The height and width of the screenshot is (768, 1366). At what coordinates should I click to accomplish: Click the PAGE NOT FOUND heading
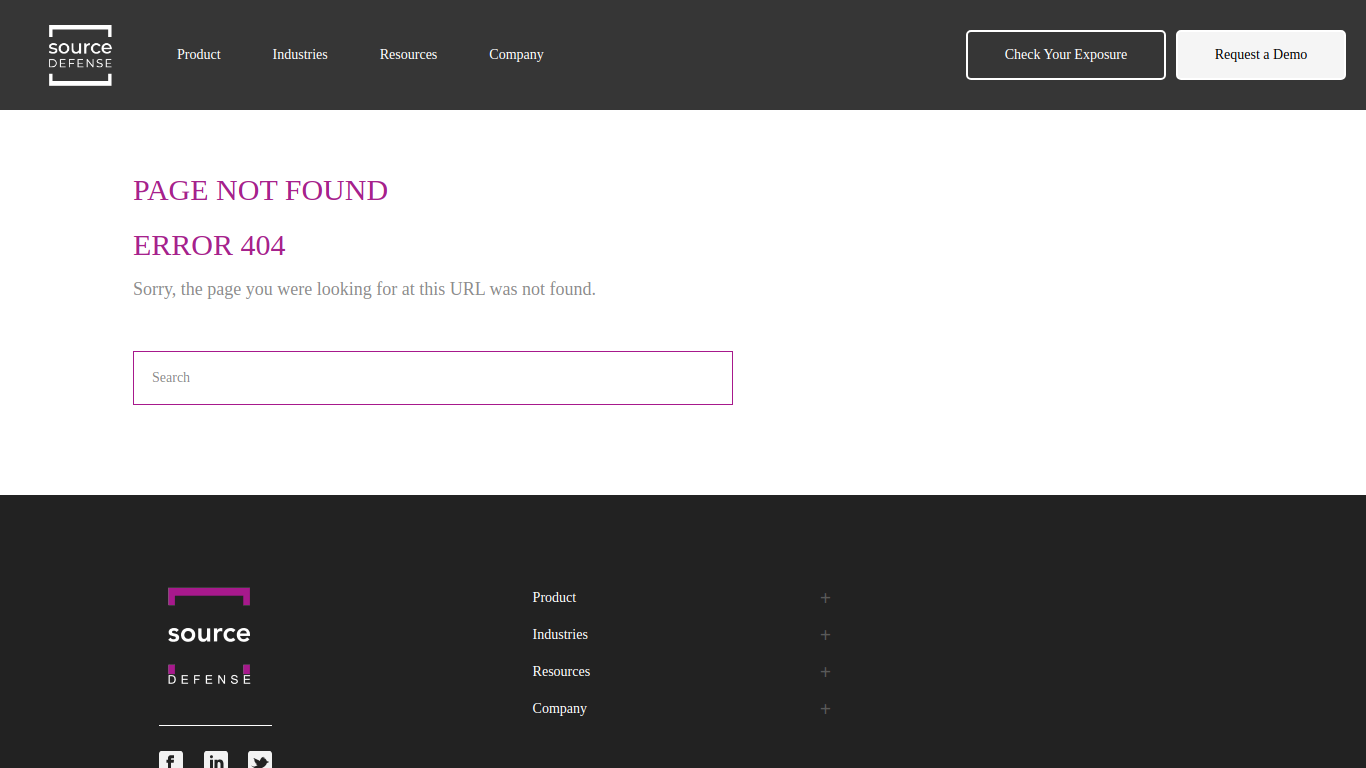[x=260, y=190]
